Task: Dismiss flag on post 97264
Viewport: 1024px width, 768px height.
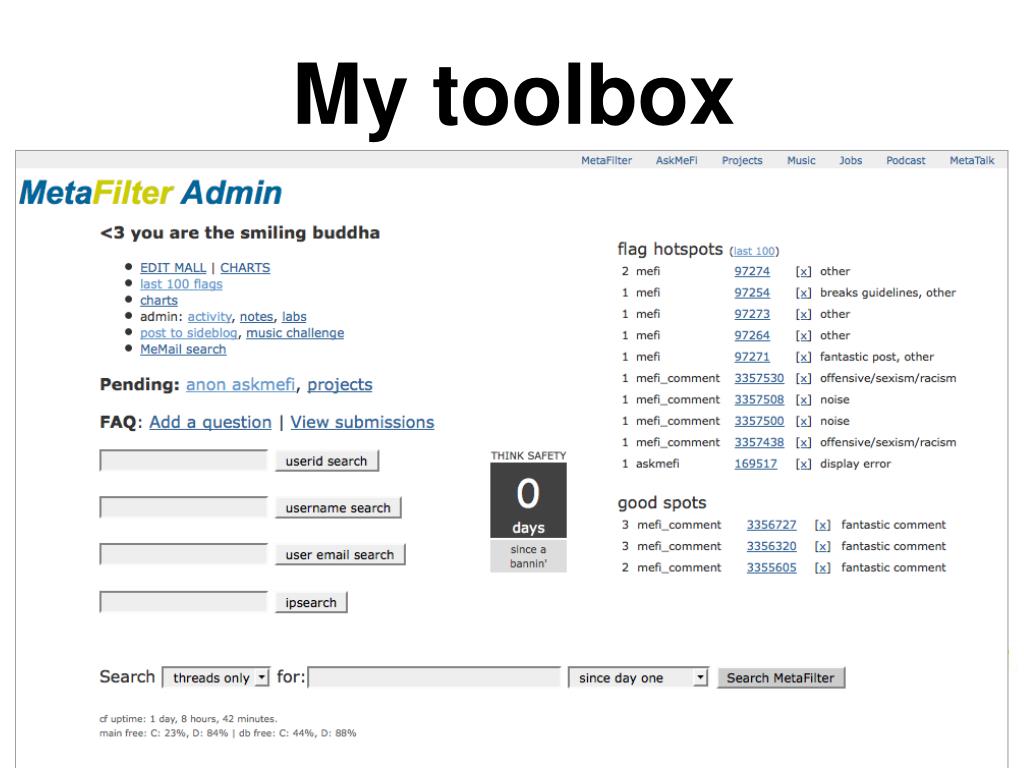Action: pyautogui.click(x=803, y=336)
